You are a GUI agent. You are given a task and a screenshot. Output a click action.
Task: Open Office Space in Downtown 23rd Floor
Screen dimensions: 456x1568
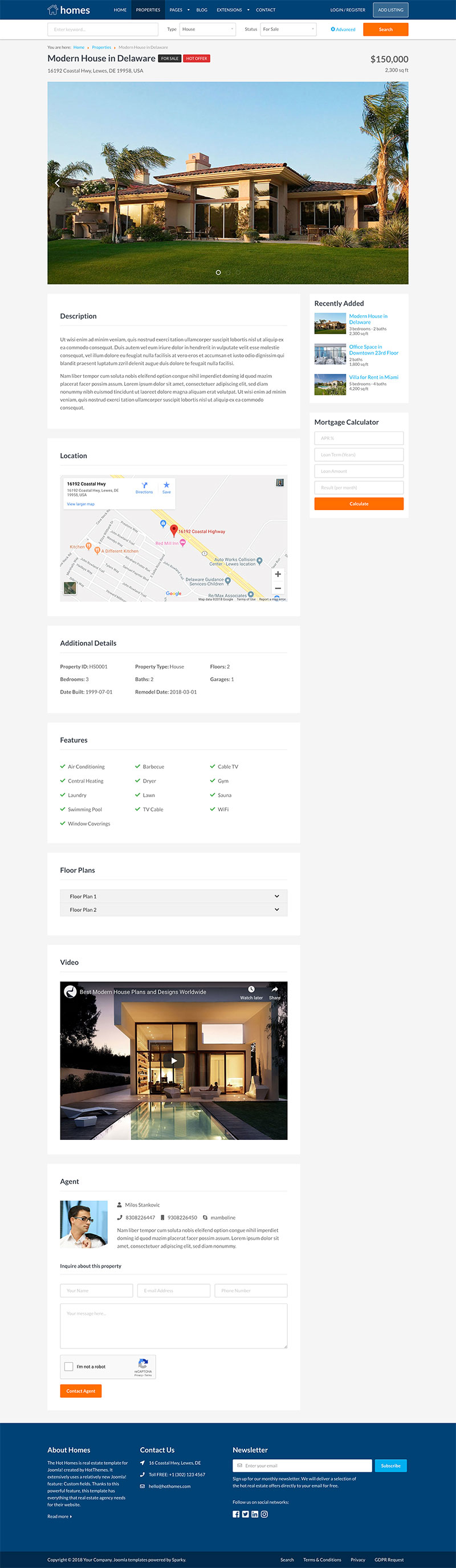[374, 349]
